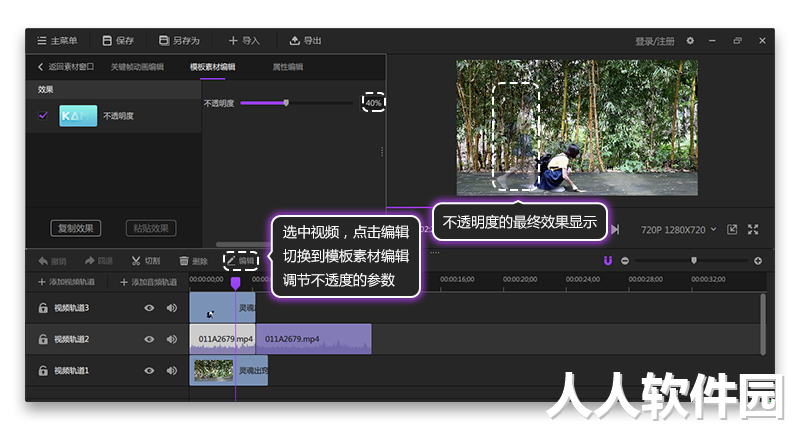Click the 00:00:16;00 ruler mark
The height and width of the screenshot is (430, 800).
[457, 280]
